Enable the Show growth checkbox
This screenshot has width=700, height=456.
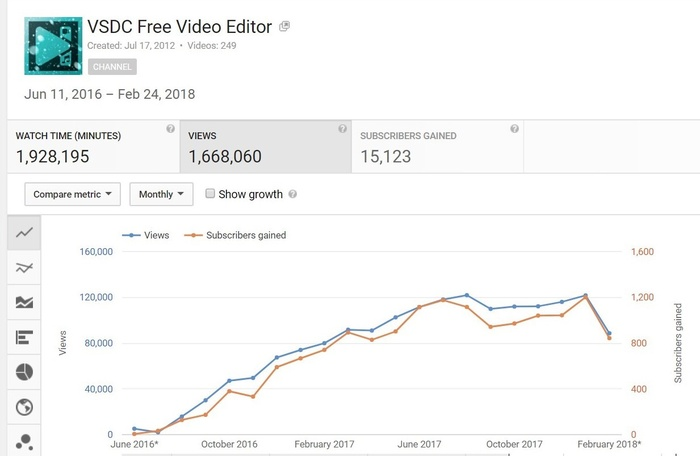[210, 193]
